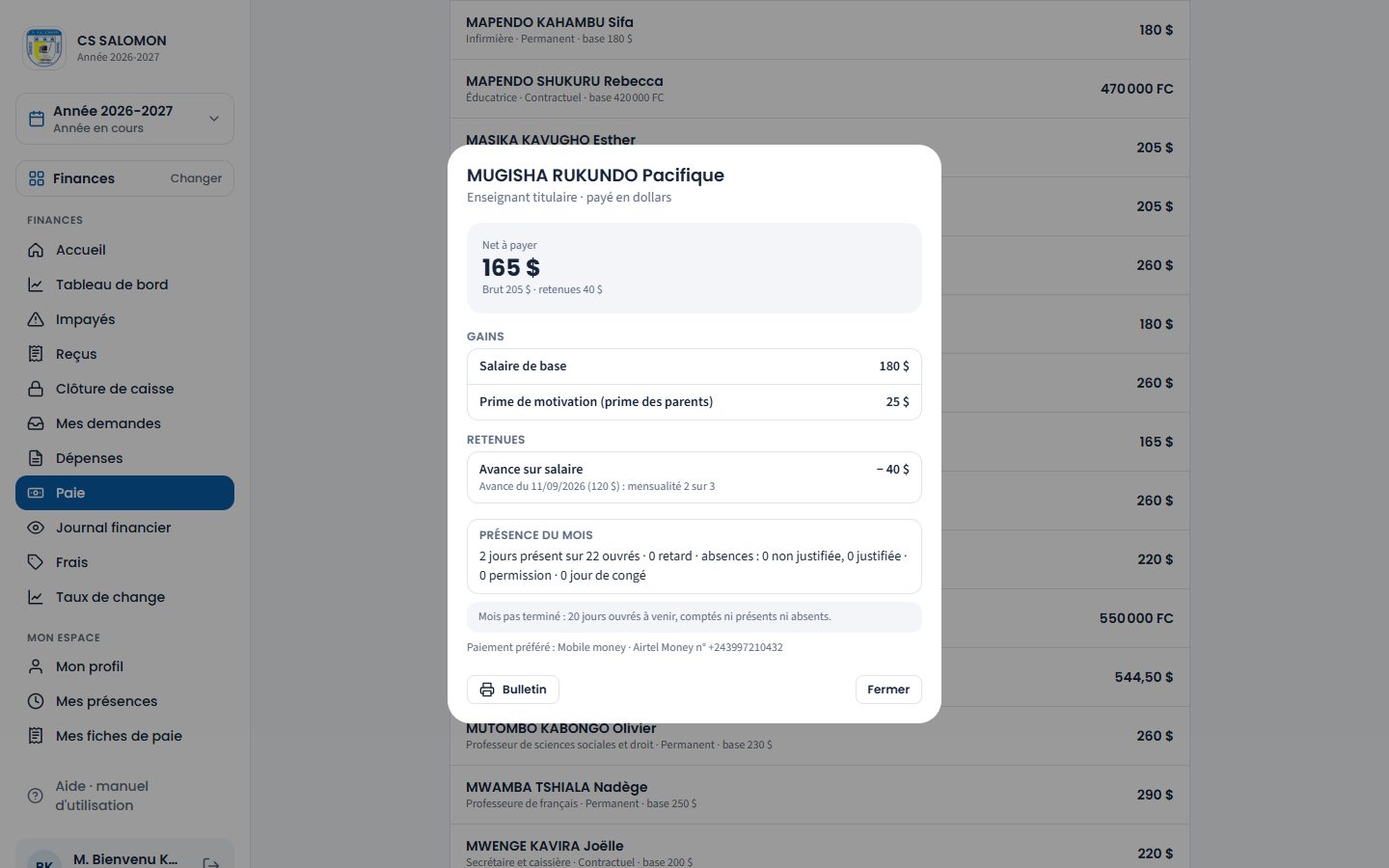The height and width of the screenshot is (868, 1389).
Task: Click the help question mark icon
Action: (x=36, y=796)
